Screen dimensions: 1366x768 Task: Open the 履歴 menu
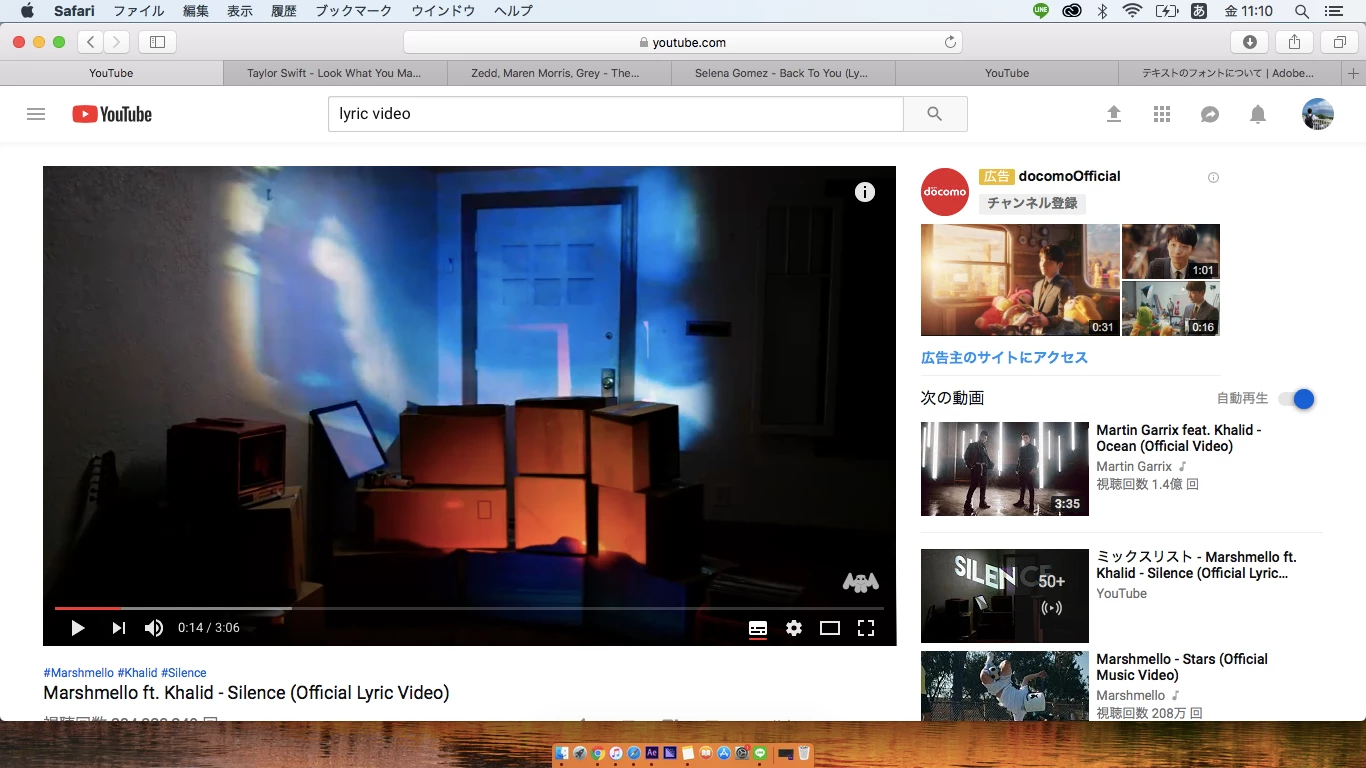(284, 11)
